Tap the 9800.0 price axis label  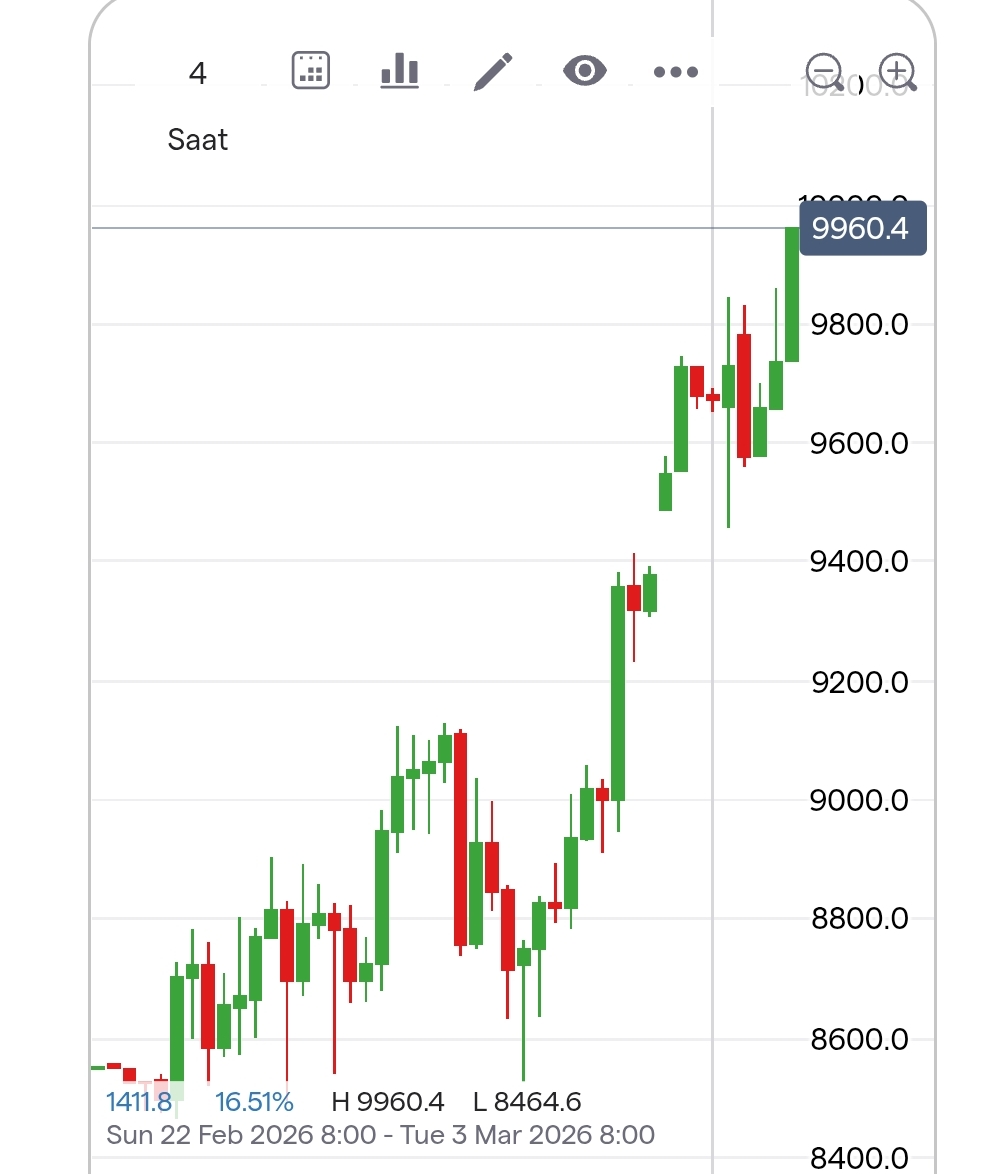point(860,324)
